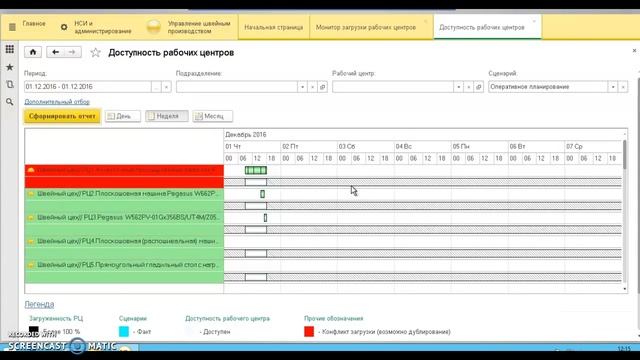Select the small load bar in РЦ3 row

265,218
